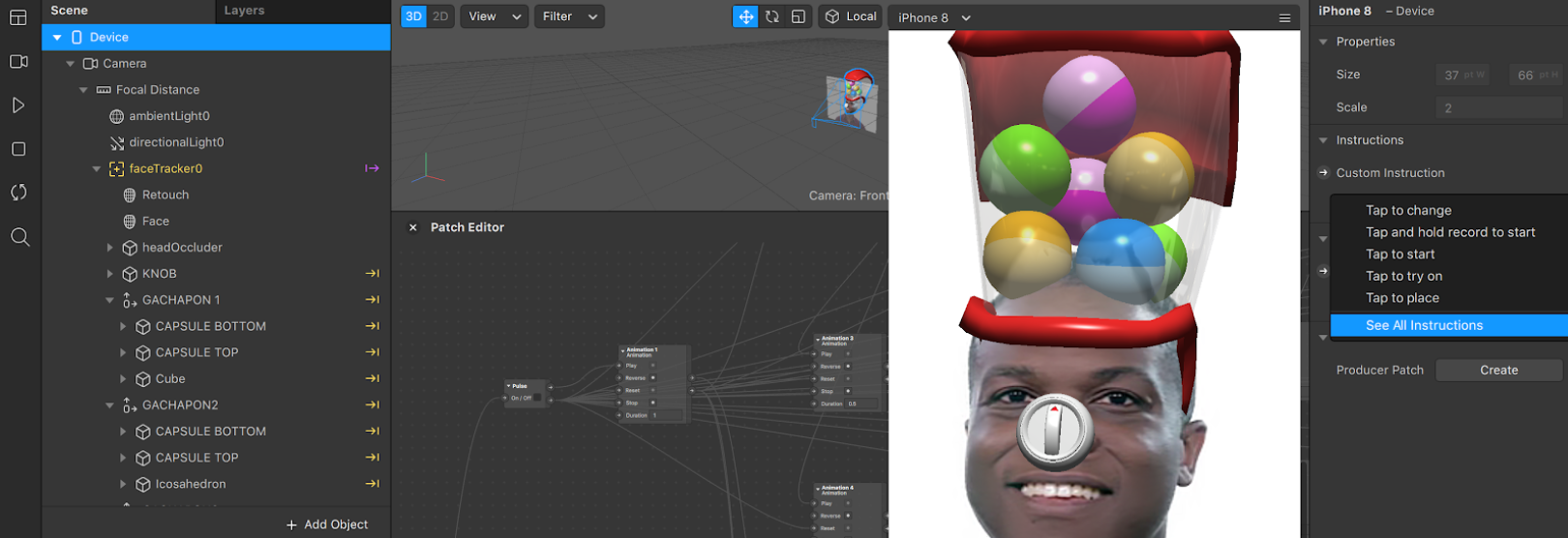Click the restart arrows icon in sidebar
The height and width of the screenshot is (538, 1568).
(x=18, y=193)
